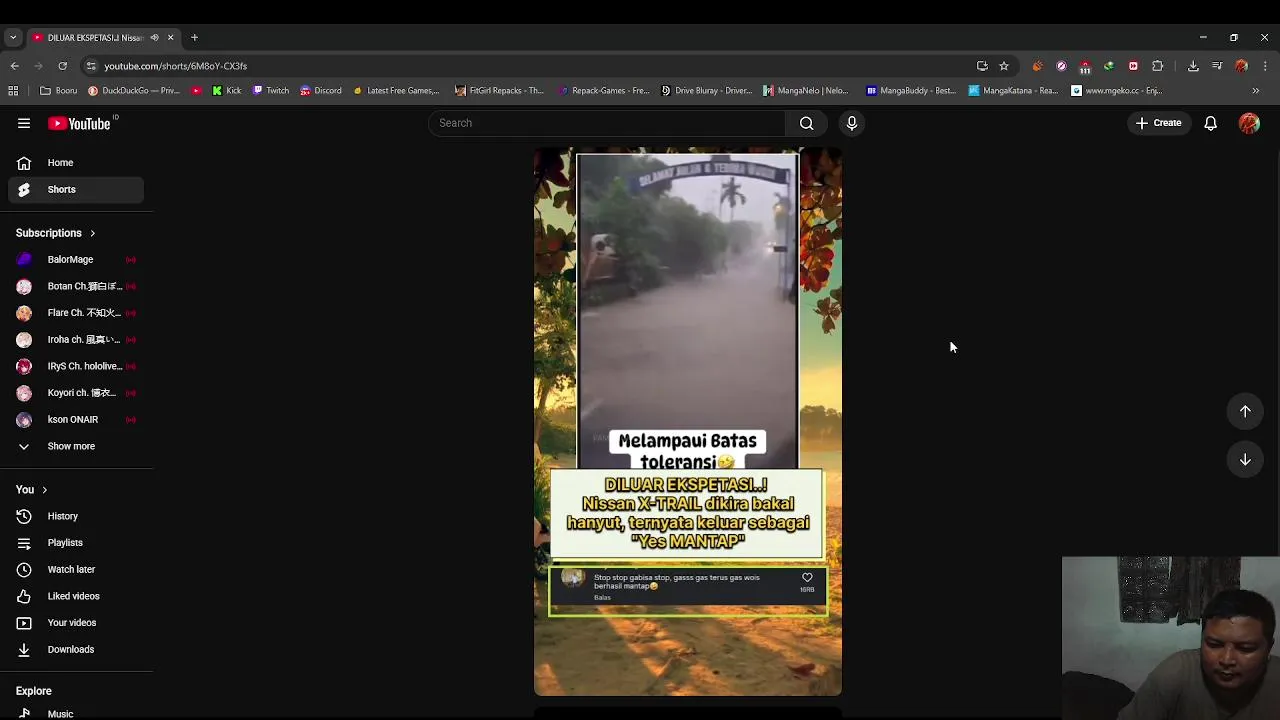Open BalorMage channel

pos(76,259)
